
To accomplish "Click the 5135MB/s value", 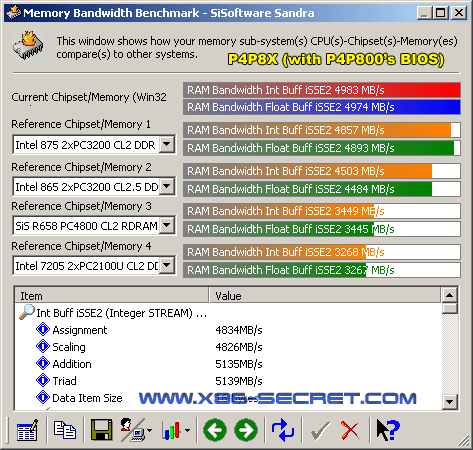I will 239,364.
